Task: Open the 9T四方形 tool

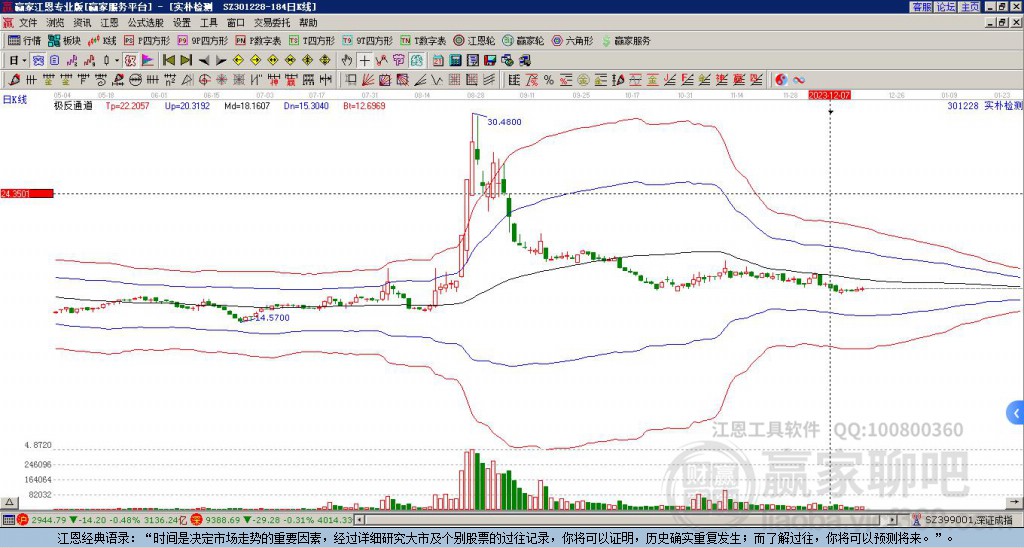Action: click(367, 40)
